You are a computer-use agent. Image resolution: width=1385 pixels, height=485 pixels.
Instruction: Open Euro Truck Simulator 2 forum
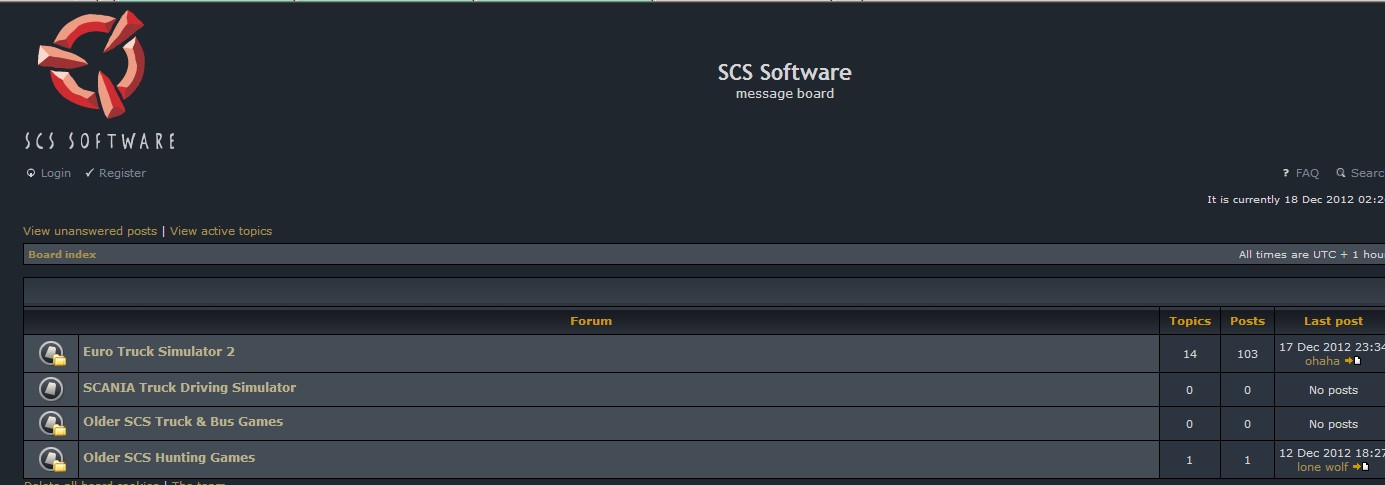(159, 352)
